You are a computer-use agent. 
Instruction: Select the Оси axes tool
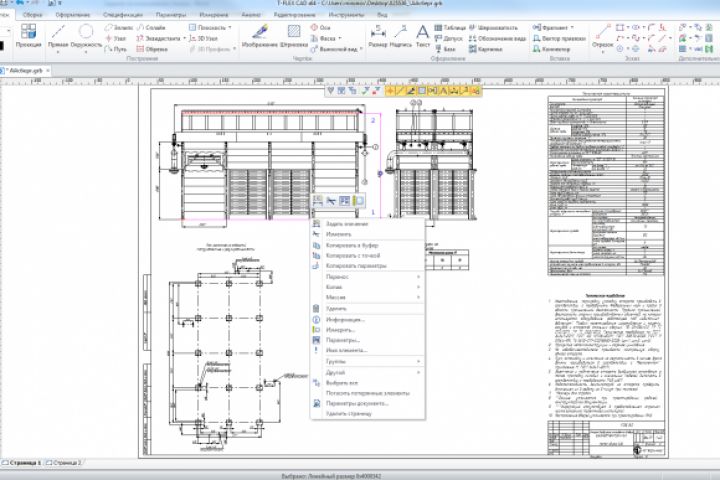tap(321, 28)
